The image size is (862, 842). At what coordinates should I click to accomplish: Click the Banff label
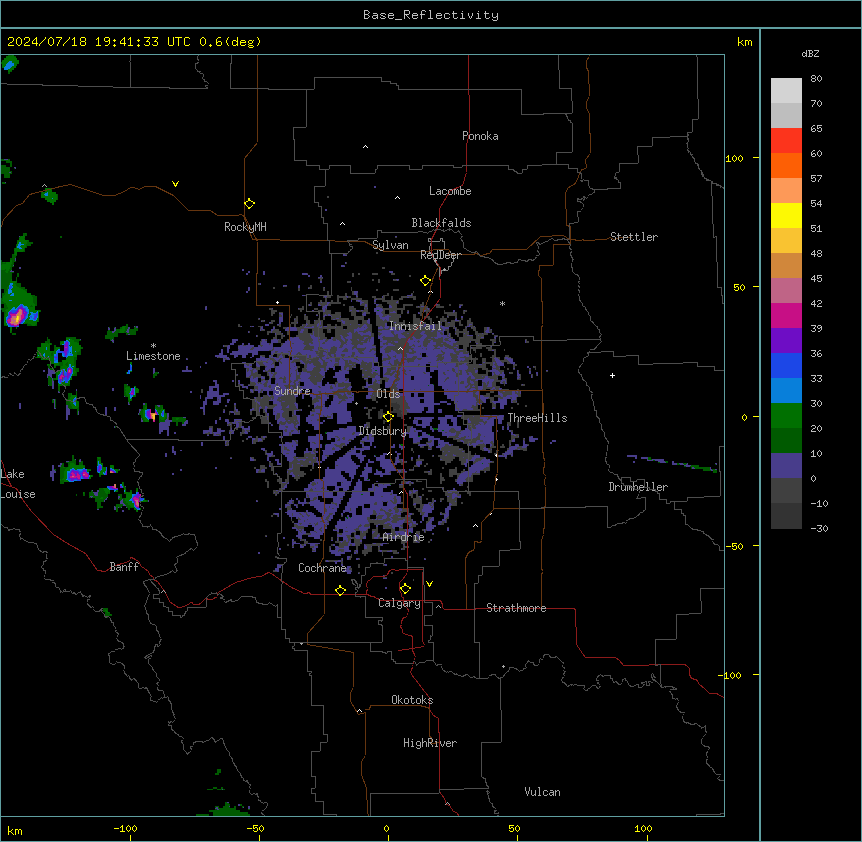124,567
